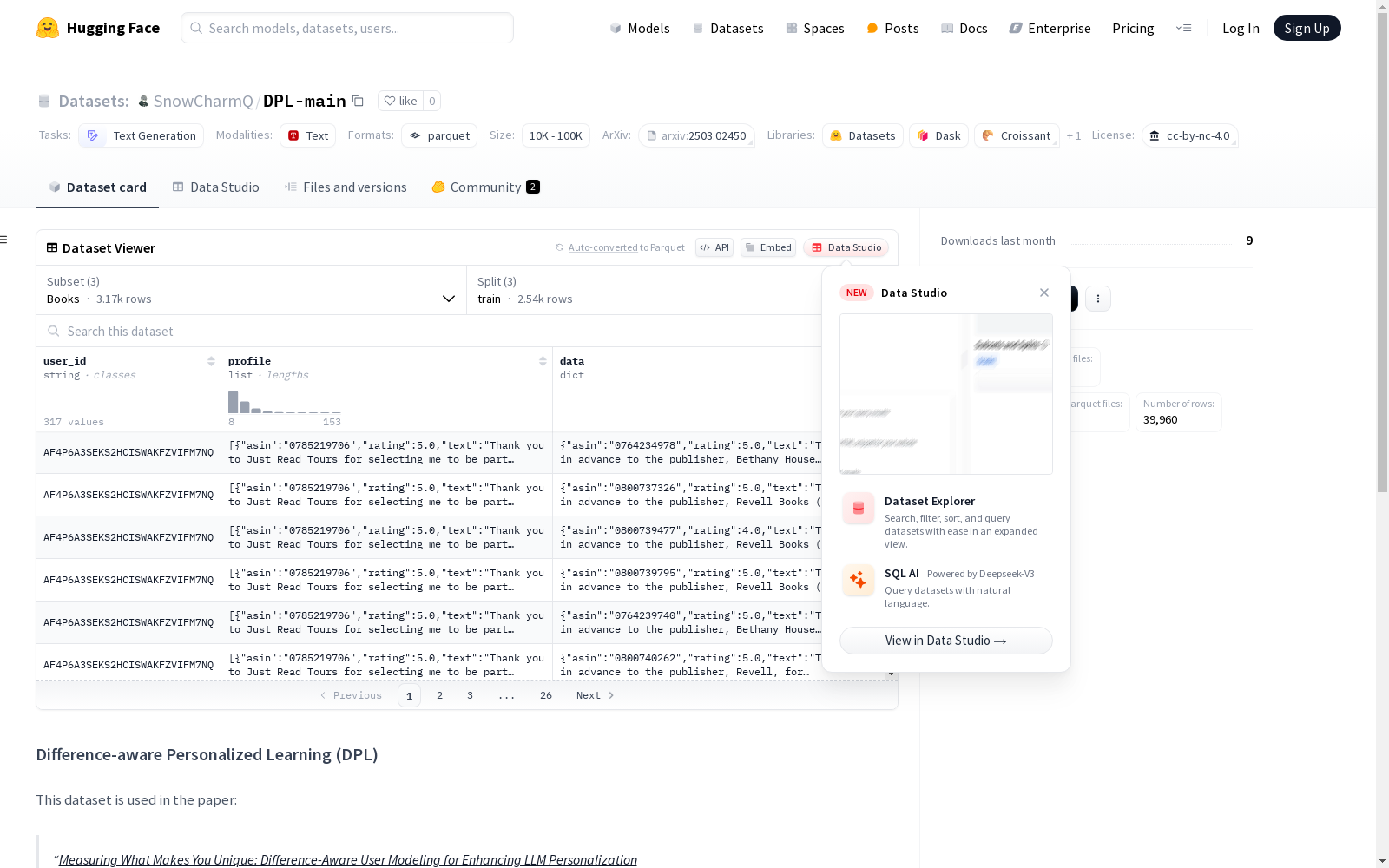Show the +1 more libraries
This screenshot has width=1389, height=868.
1074,135
